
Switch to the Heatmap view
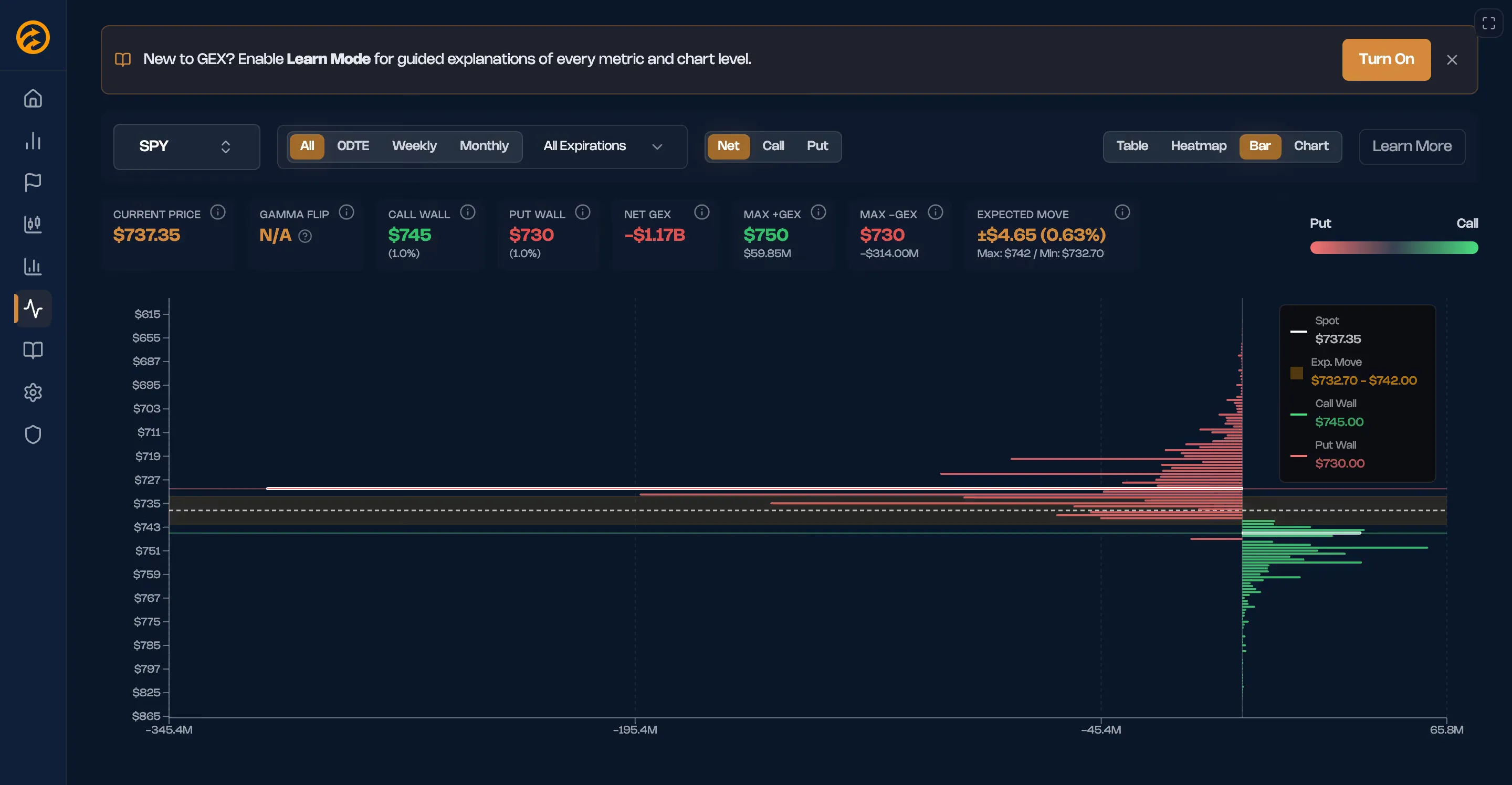(x=1198, y=146)
